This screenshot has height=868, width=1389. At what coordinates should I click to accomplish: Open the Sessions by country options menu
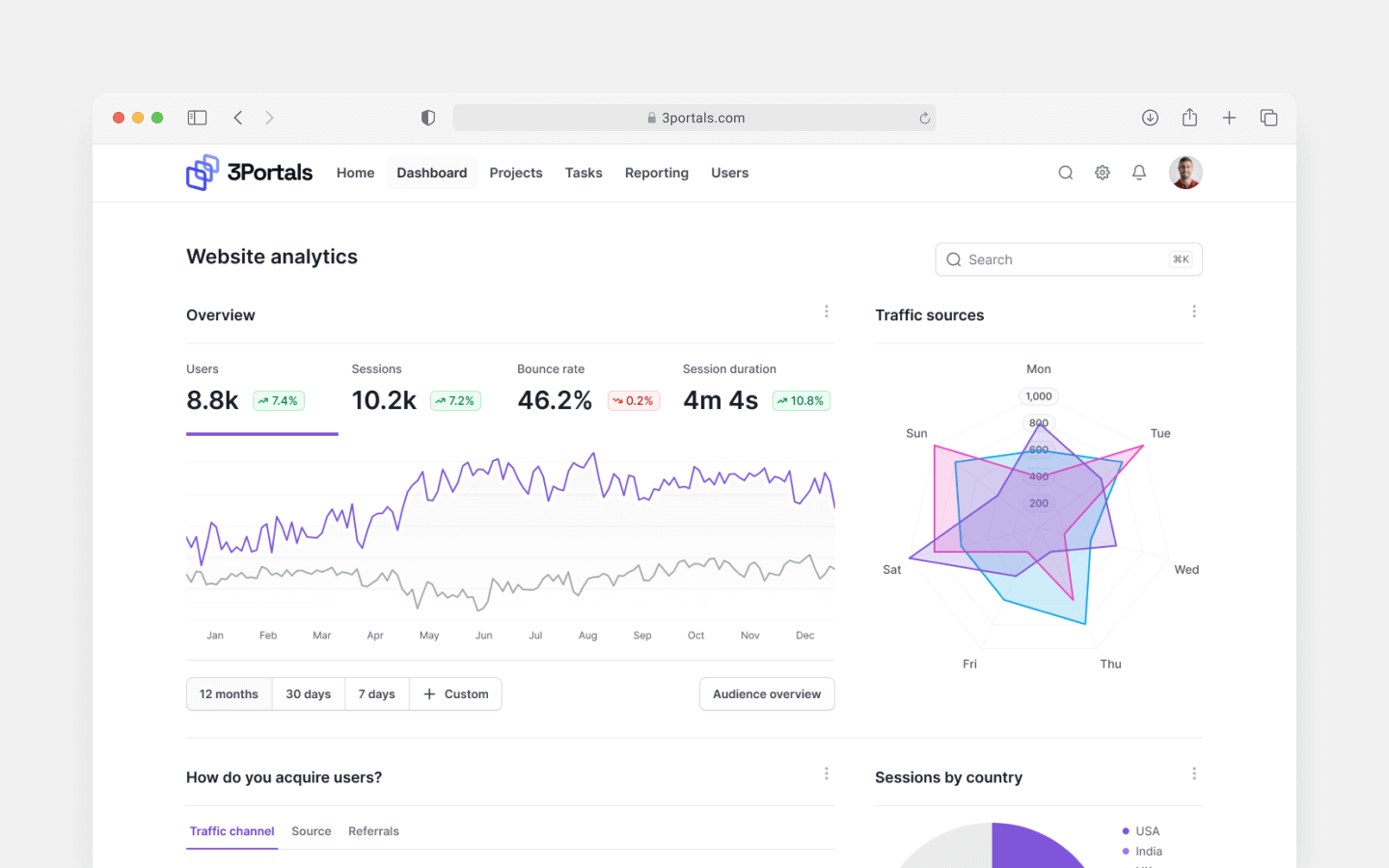pos(1194,773)
